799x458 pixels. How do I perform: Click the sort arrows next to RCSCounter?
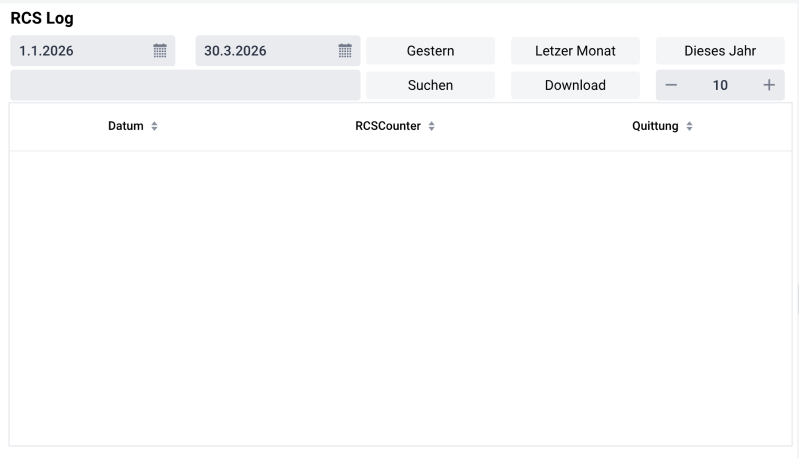(x=431, y=127)
